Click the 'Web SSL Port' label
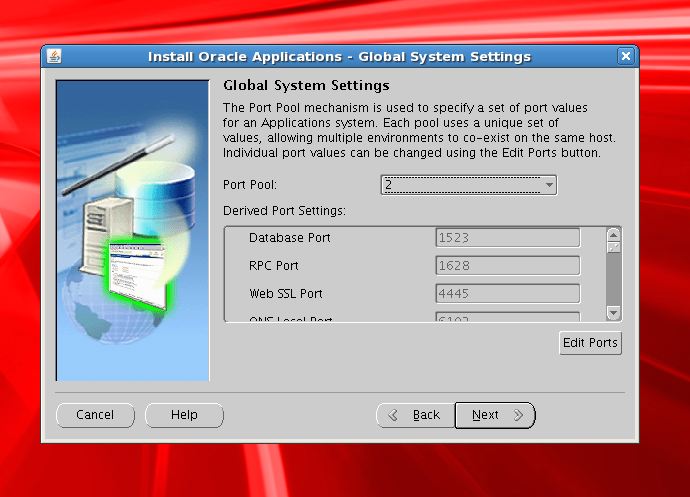Viewport: 690px width, 497px height. pos(286,294)
